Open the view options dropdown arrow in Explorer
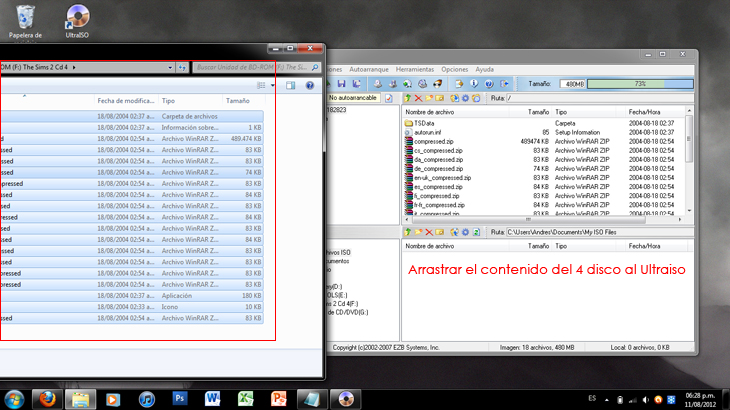The height and width of the screenshot is (410, 730). (x=273, y=85)
